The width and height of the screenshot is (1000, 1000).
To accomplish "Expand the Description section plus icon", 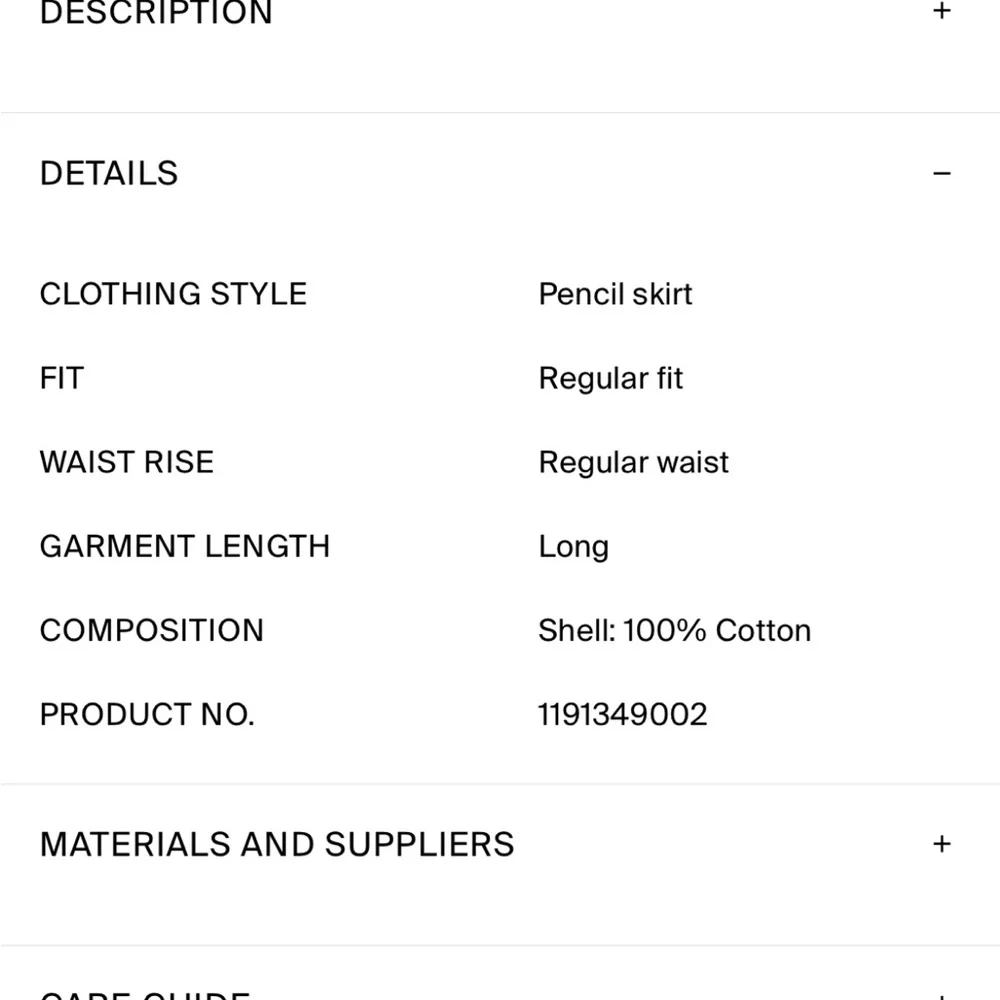I will point(941,11).
